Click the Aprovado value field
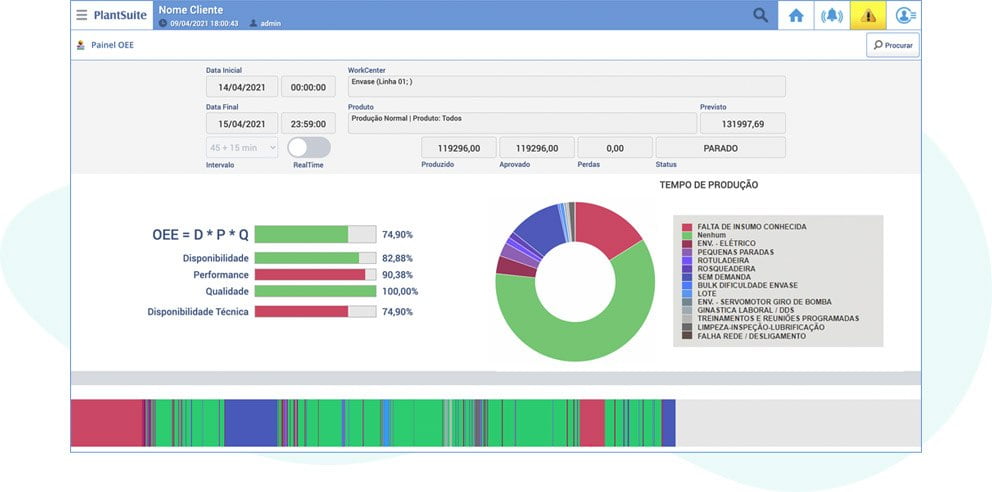The width and height of the screenshot is (992, 492). pyautogui.click(x=536, y=148)
